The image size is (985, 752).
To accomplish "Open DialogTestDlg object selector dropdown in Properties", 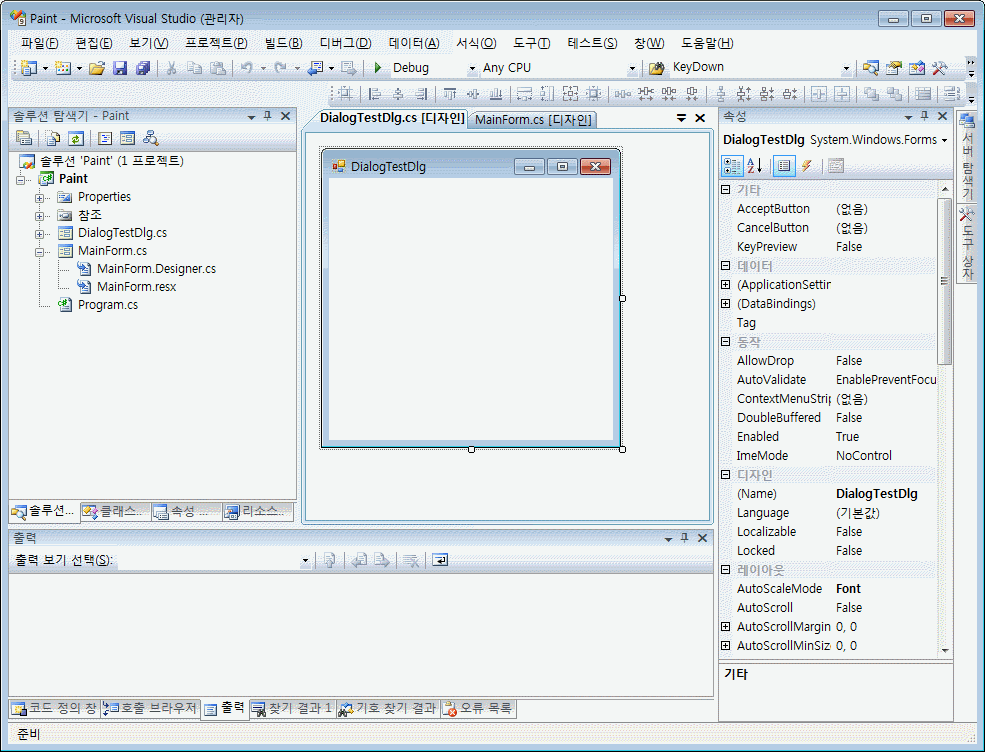I will [944, 140].
